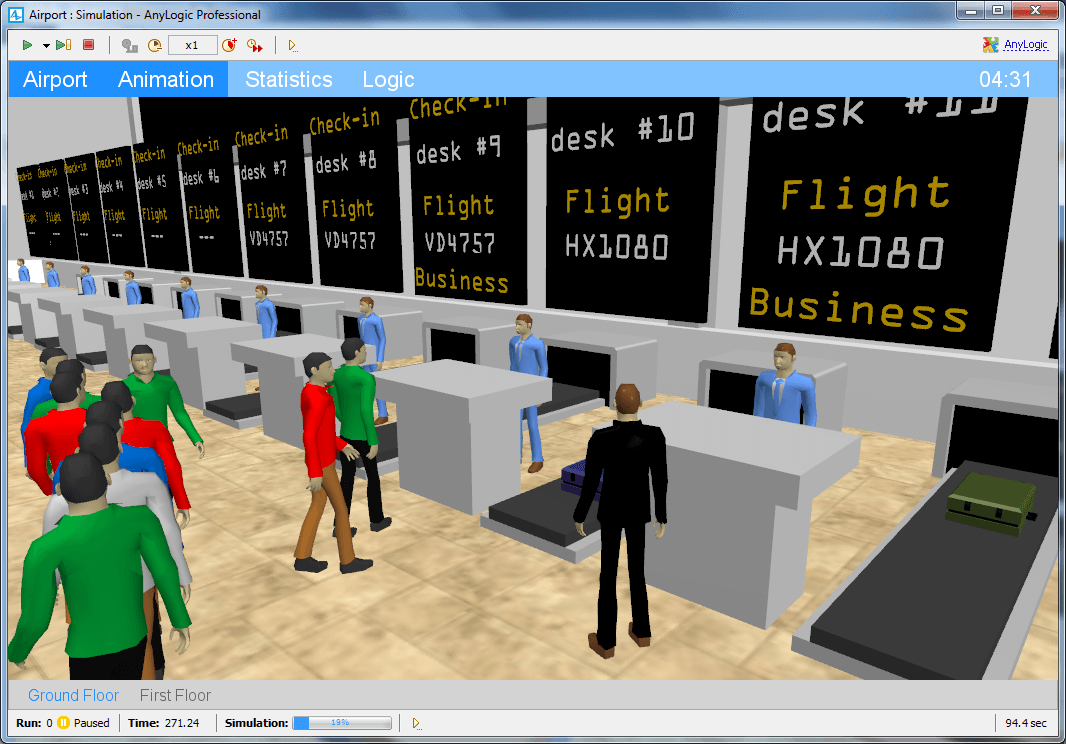
Task: Open the AnyLogic link
Action: 1025,45
